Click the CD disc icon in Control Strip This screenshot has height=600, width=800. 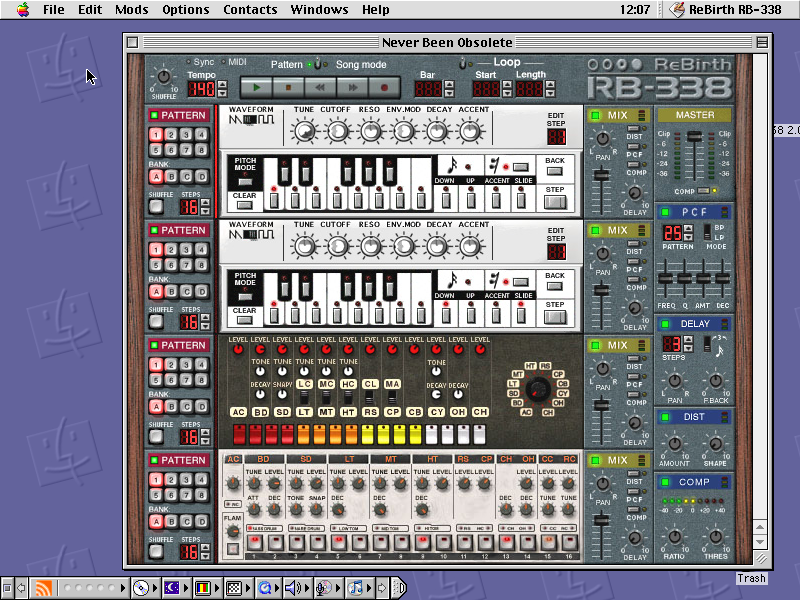pos(140,588)
